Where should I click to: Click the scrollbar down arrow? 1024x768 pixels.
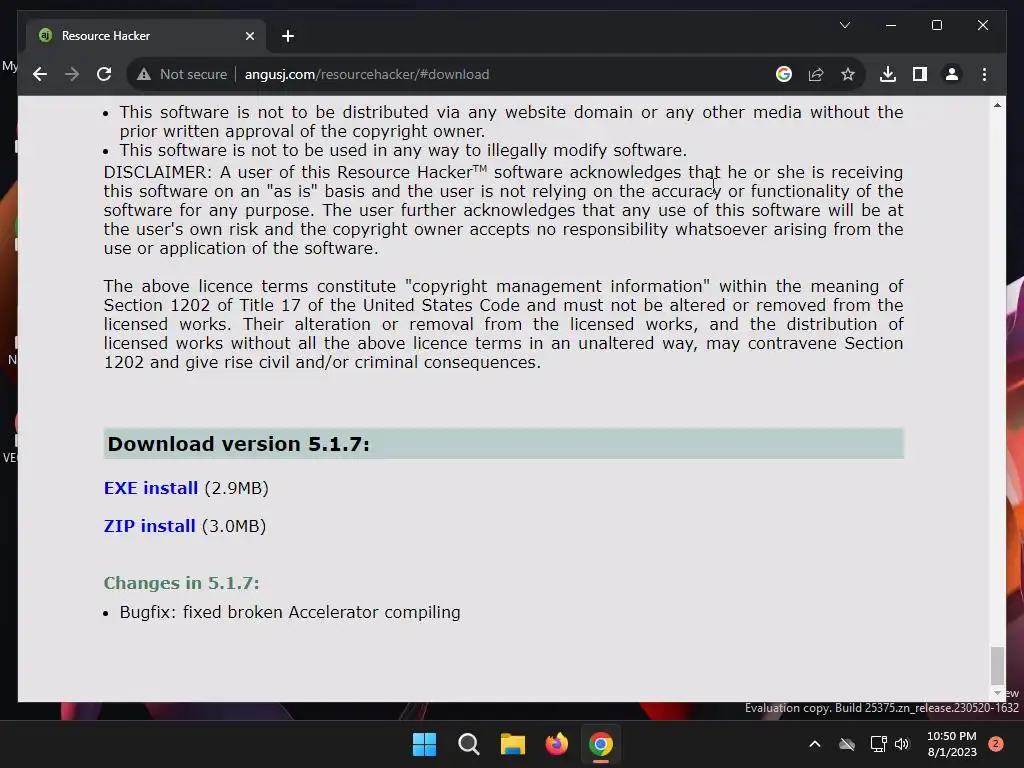click(x=997, y=694)
